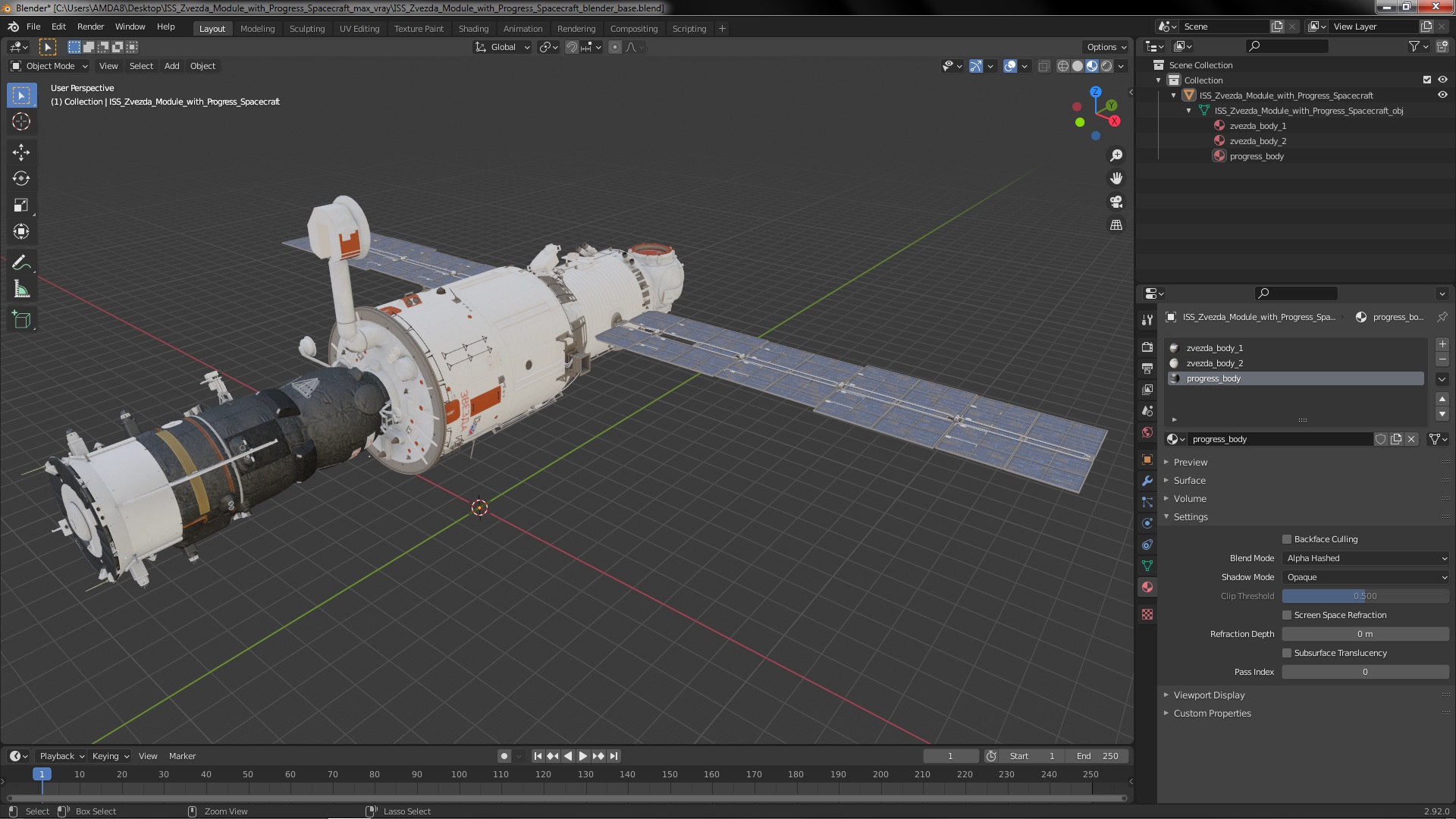Open the Render menu
1456x819 pixels.
click(x=90, y=27)
